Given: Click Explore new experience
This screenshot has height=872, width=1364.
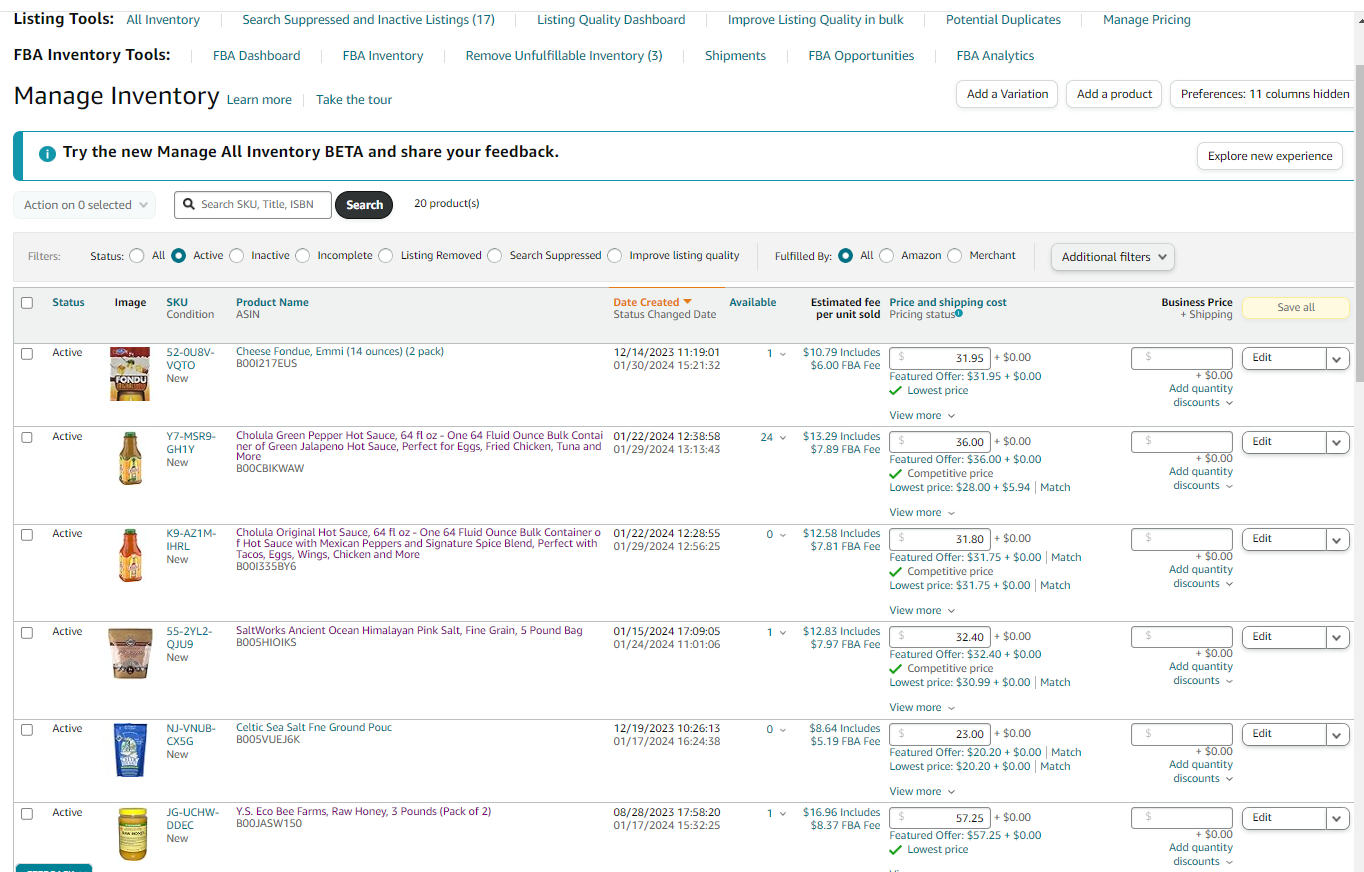Looking at the screenshot, I should point(1270,156).
